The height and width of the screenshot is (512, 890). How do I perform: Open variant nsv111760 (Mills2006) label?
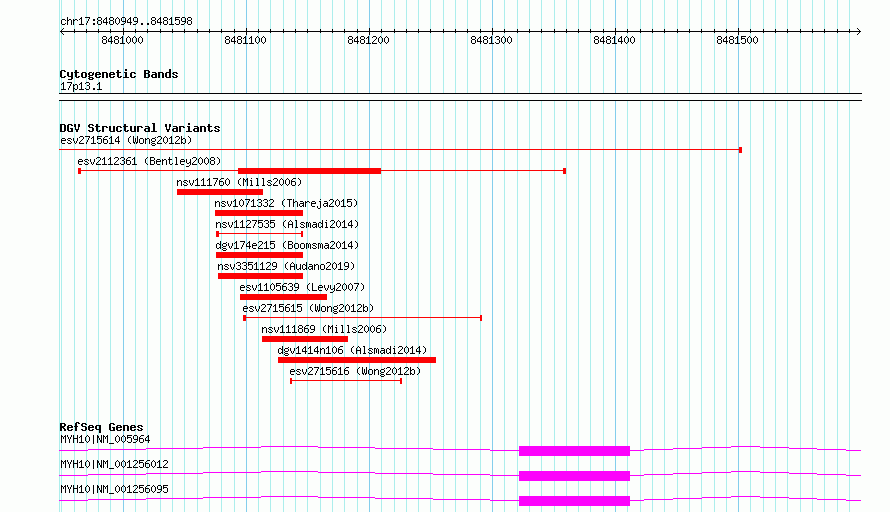point(239,182)
